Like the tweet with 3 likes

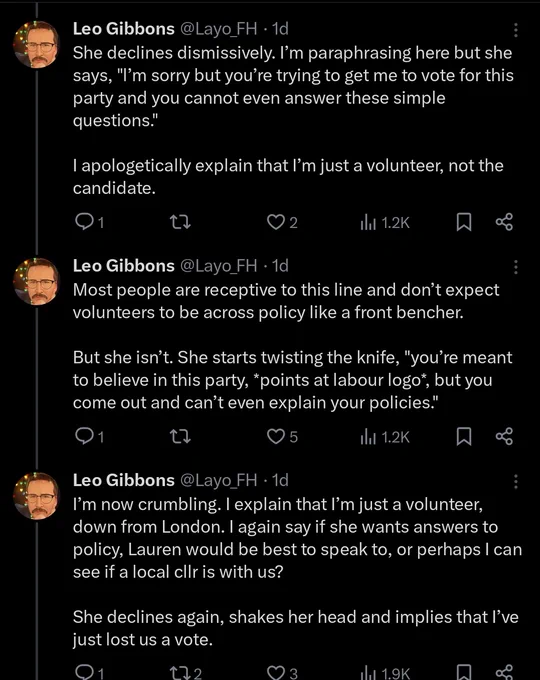pos(282,673)
